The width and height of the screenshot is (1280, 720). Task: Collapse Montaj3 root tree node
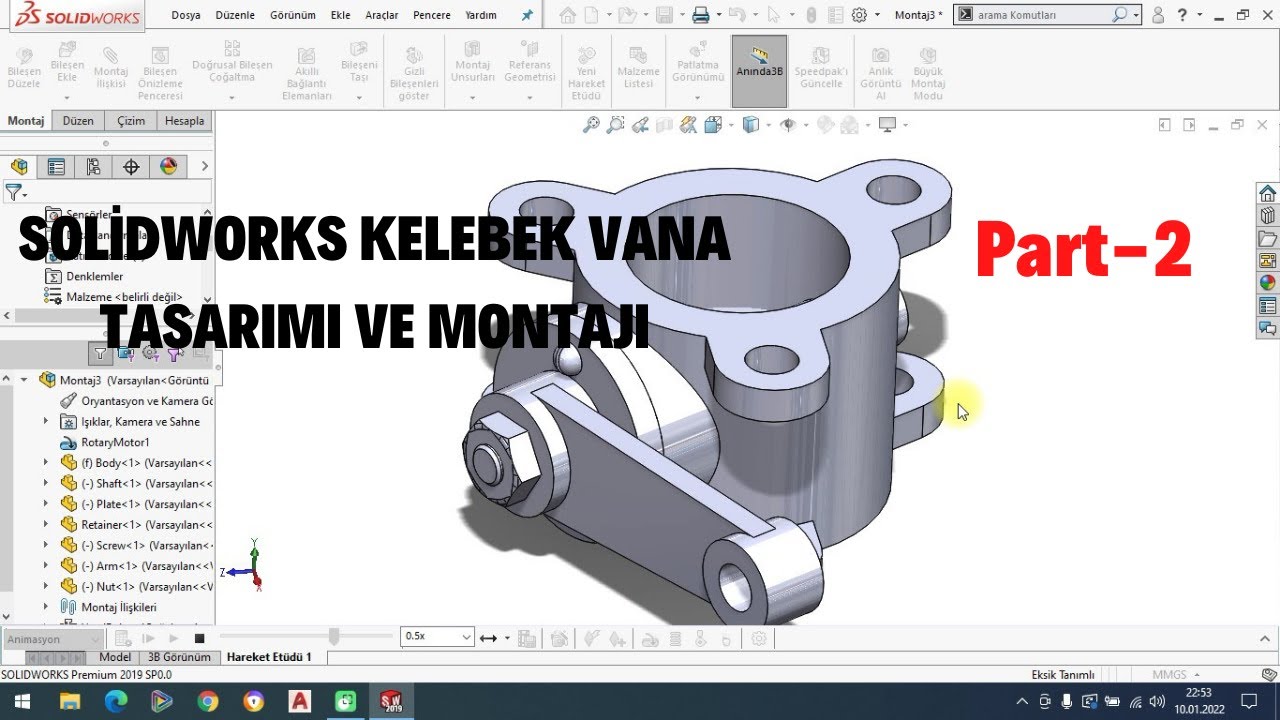click(x=24, y=380)
